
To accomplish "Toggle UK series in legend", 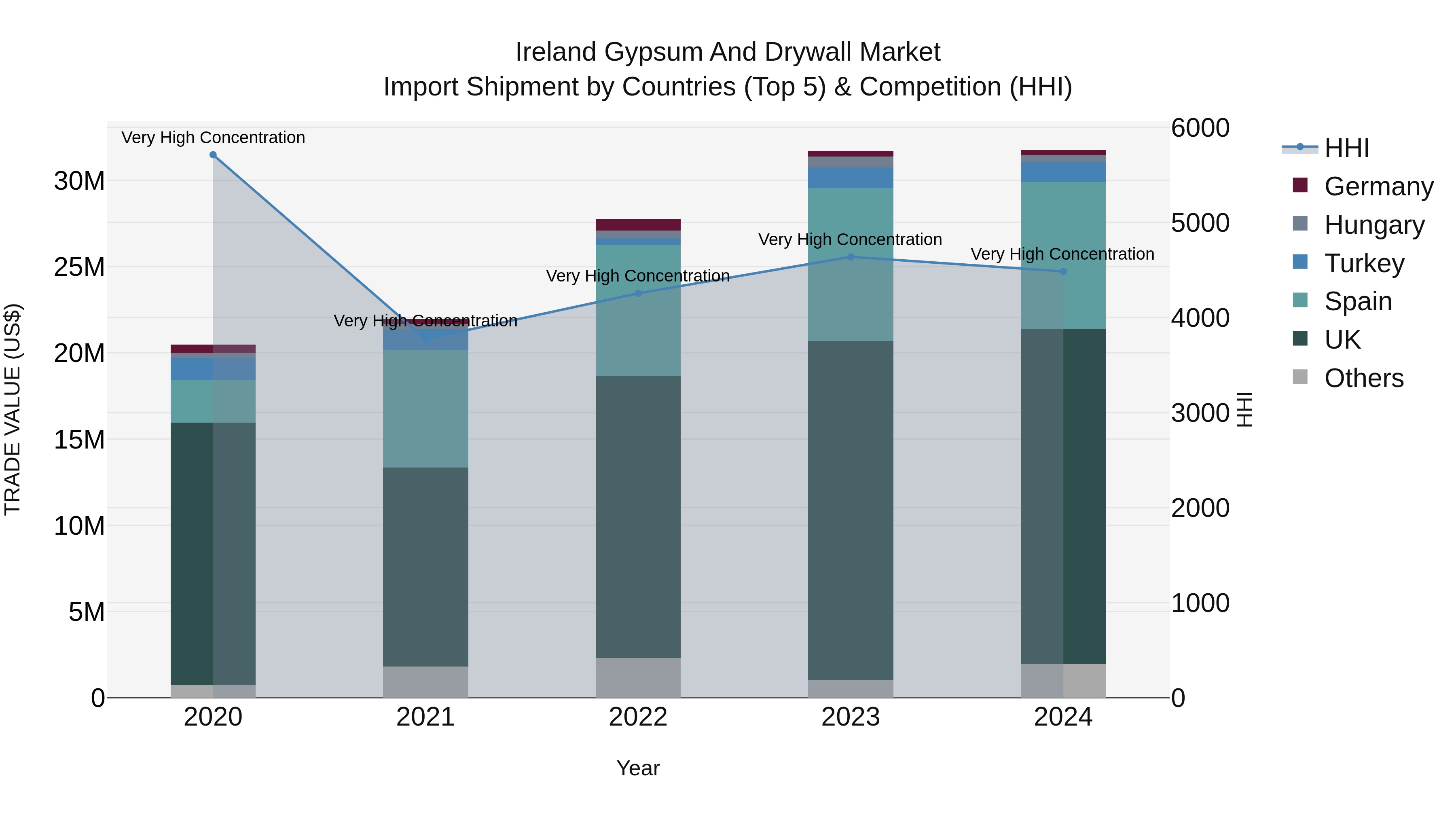I will [1326, 339].
